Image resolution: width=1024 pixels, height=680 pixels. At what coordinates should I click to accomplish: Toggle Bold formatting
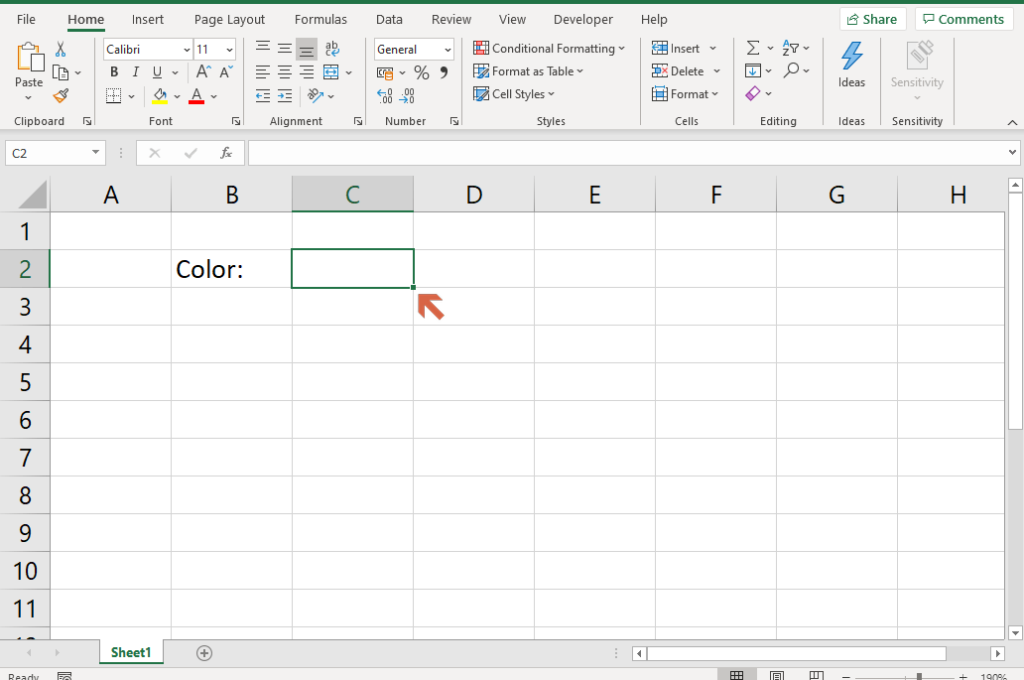[x=114, y=72]
